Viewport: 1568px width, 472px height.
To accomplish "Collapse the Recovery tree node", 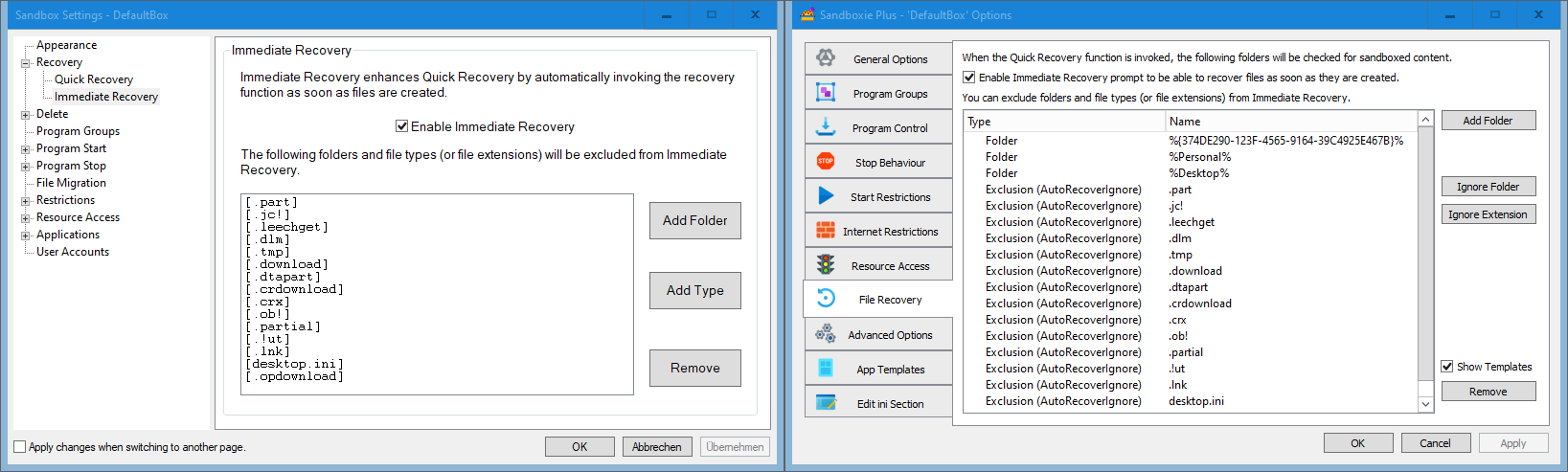I will point(26,63).
